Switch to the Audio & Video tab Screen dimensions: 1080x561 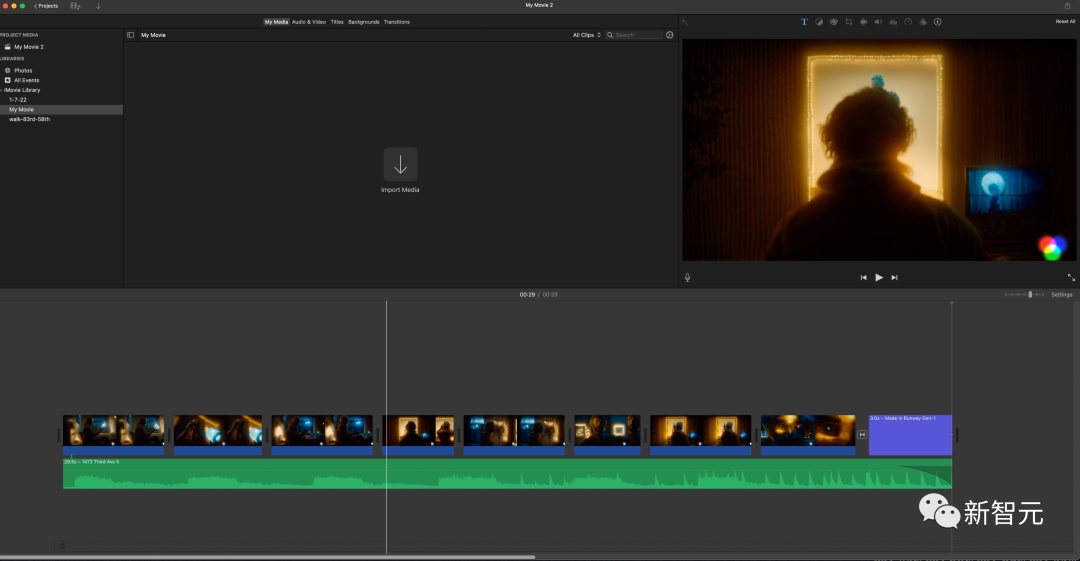click(309, 22)
